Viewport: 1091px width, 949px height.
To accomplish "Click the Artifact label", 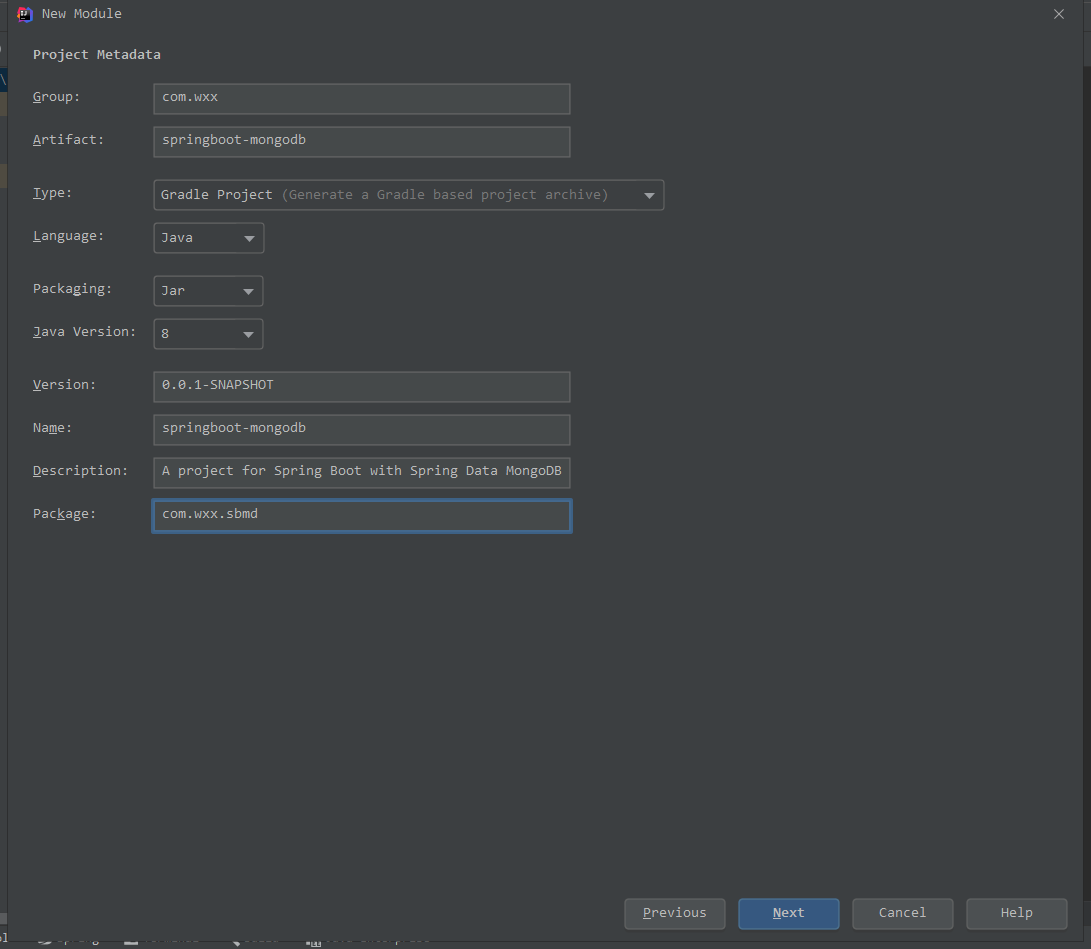I will [68, 140].
